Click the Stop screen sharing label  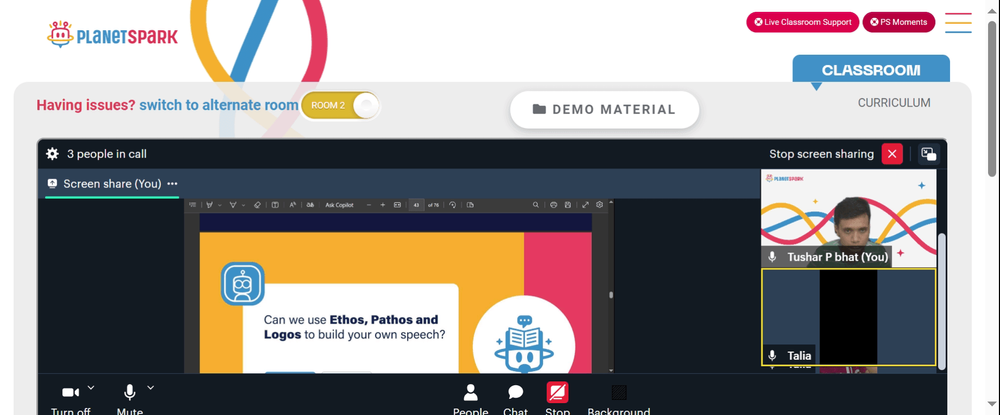[821, 154]
